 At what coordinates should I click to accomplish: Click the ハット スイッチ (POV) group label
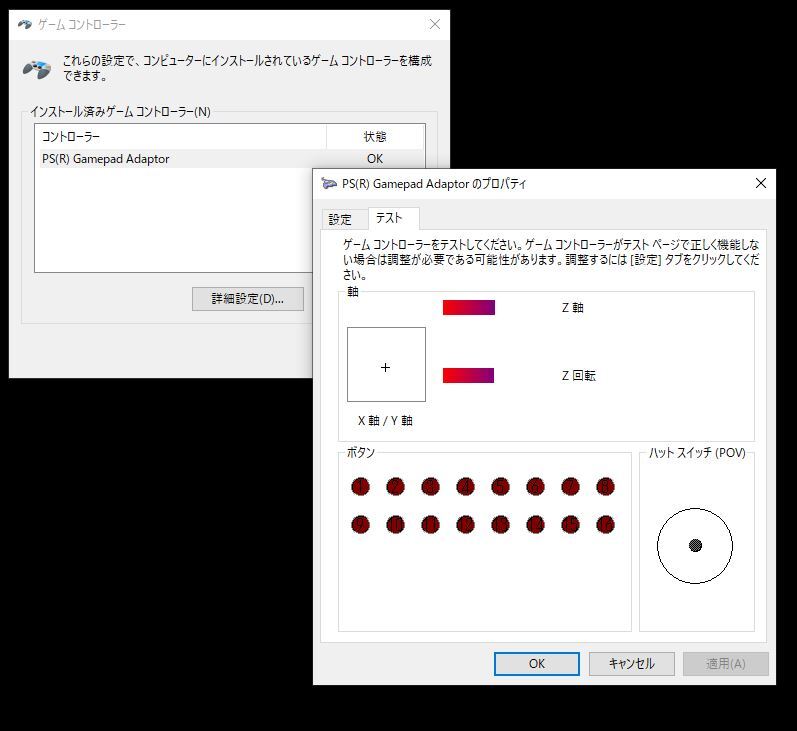(697, 452)
